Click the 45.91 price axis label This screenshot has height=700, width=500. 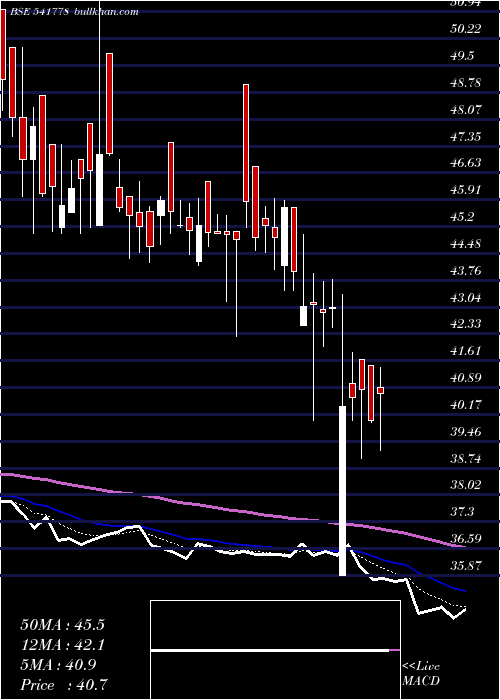pos(466,190)
